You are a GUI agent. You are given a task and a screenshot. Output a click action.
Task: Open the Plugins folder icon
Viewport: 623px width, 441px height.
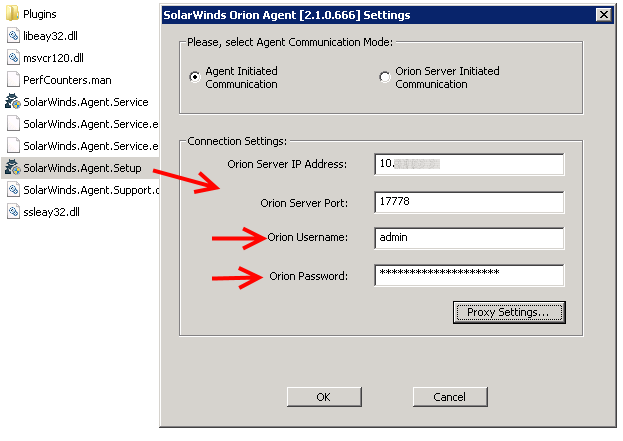12,14
